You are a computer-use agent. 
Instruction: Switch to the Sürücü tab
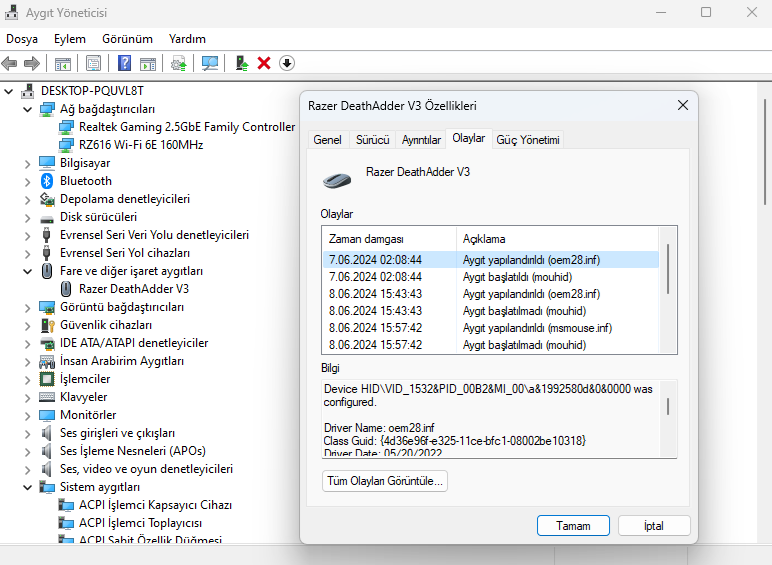373,140
